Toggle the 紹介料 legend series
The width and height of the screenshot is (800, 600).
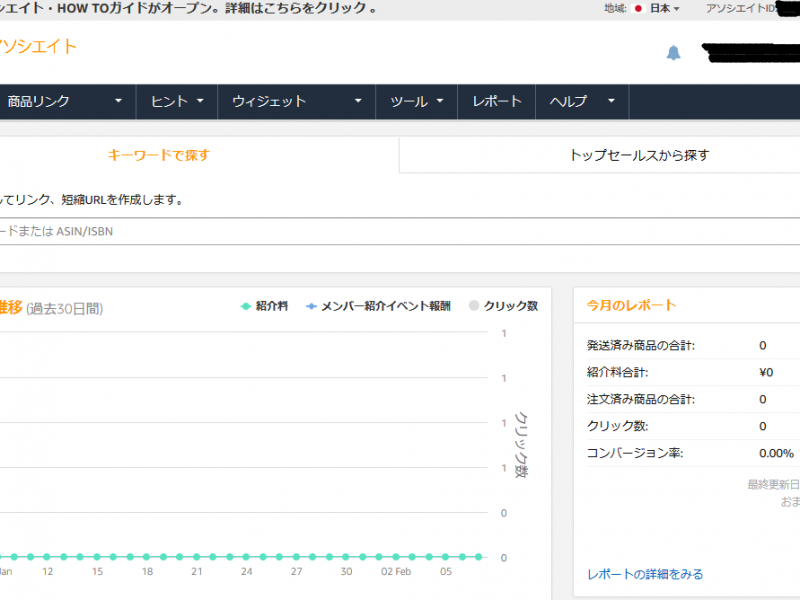point(264,306)
